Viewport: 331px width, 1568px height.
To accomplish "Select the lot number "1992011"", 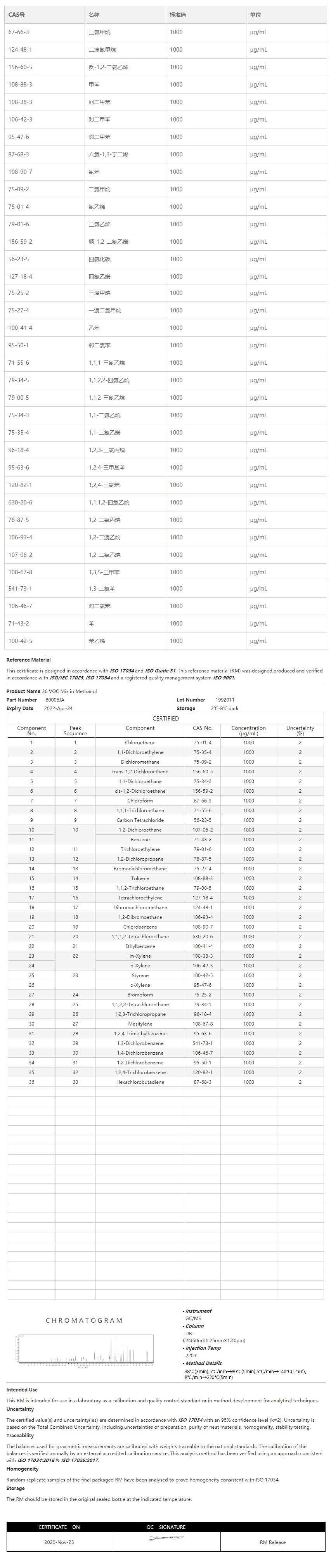I will pyautogui.click(x=225, y=700).
